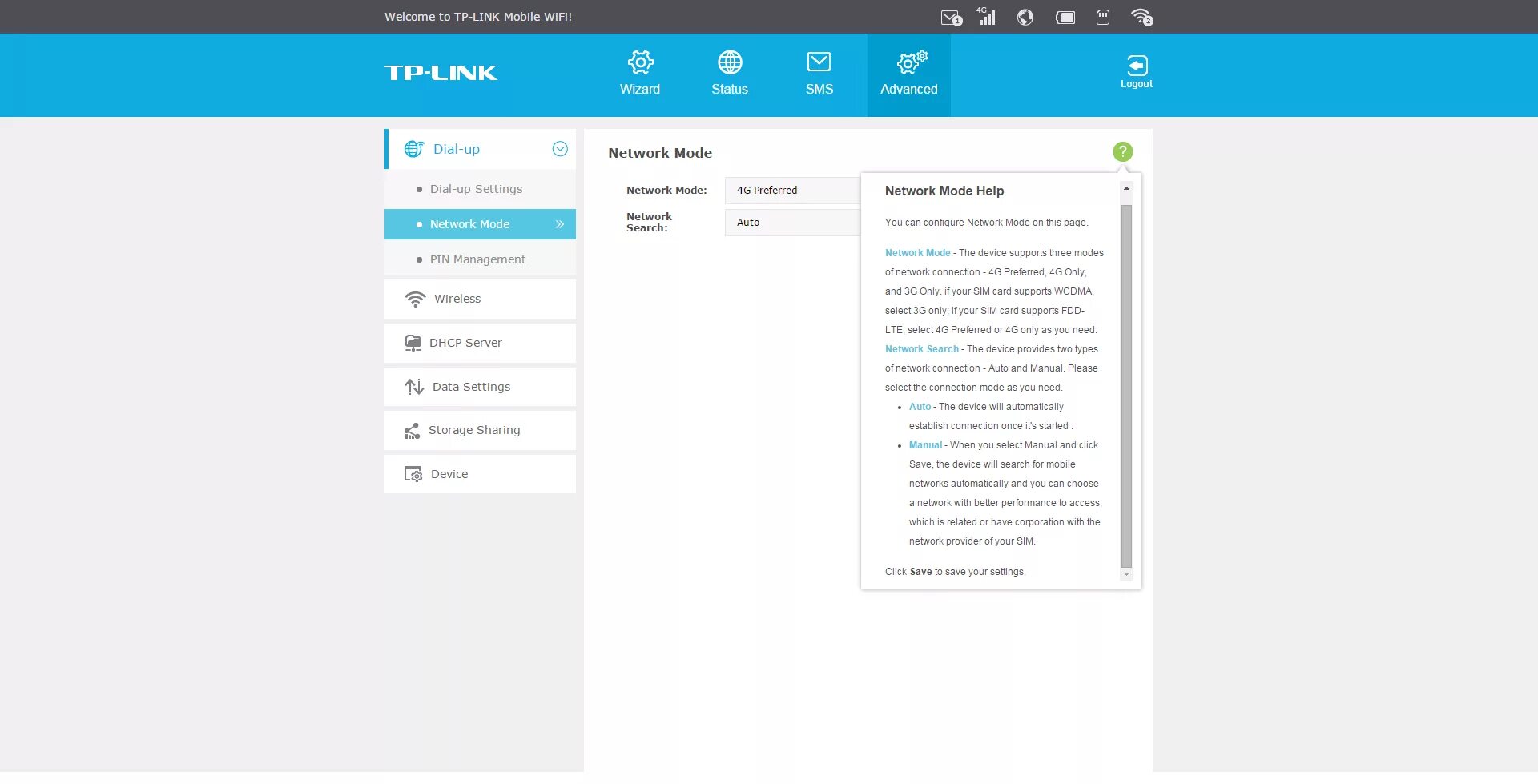The image size is (1538, 784).
Task: Log out using the Logout button
Action: coord(1137,71)
